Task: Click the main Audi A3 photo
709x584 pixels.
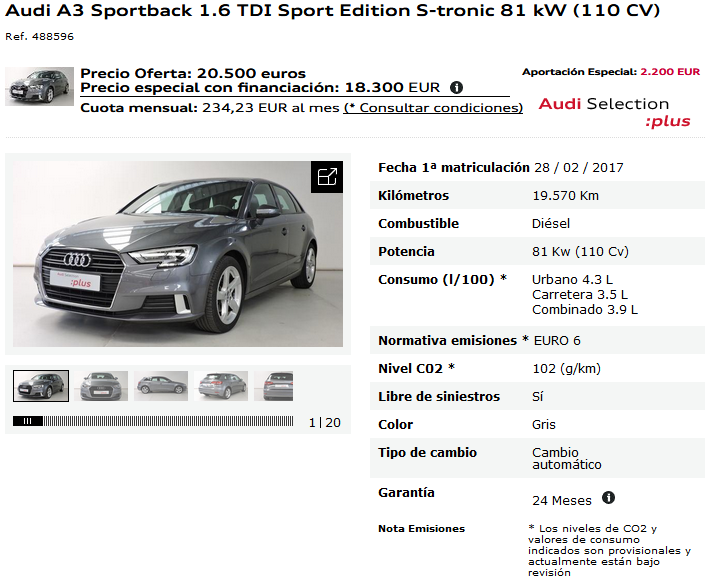Action: (178, 254)
